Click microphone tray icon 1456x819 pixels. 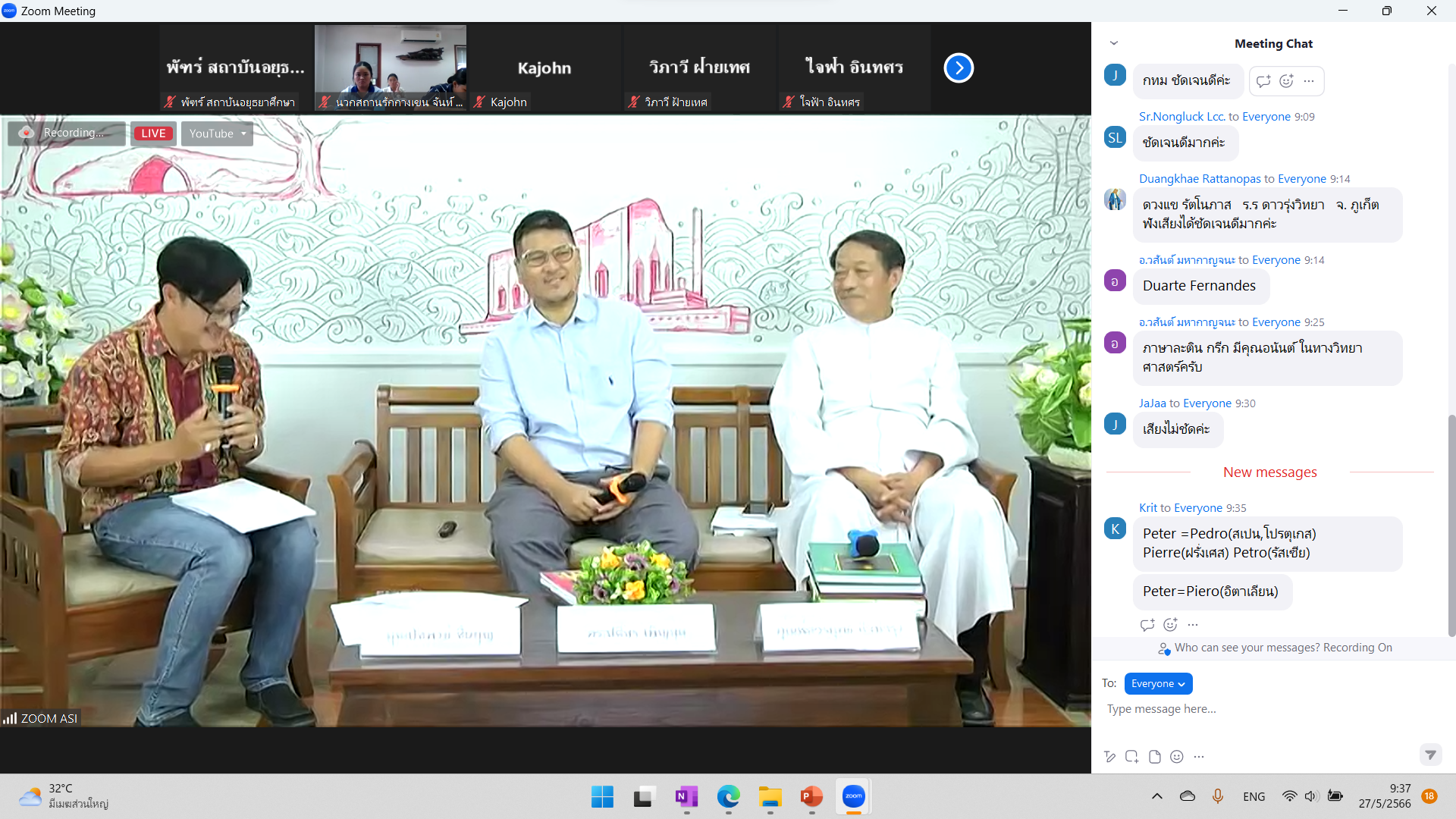(x=1218, y=796)
